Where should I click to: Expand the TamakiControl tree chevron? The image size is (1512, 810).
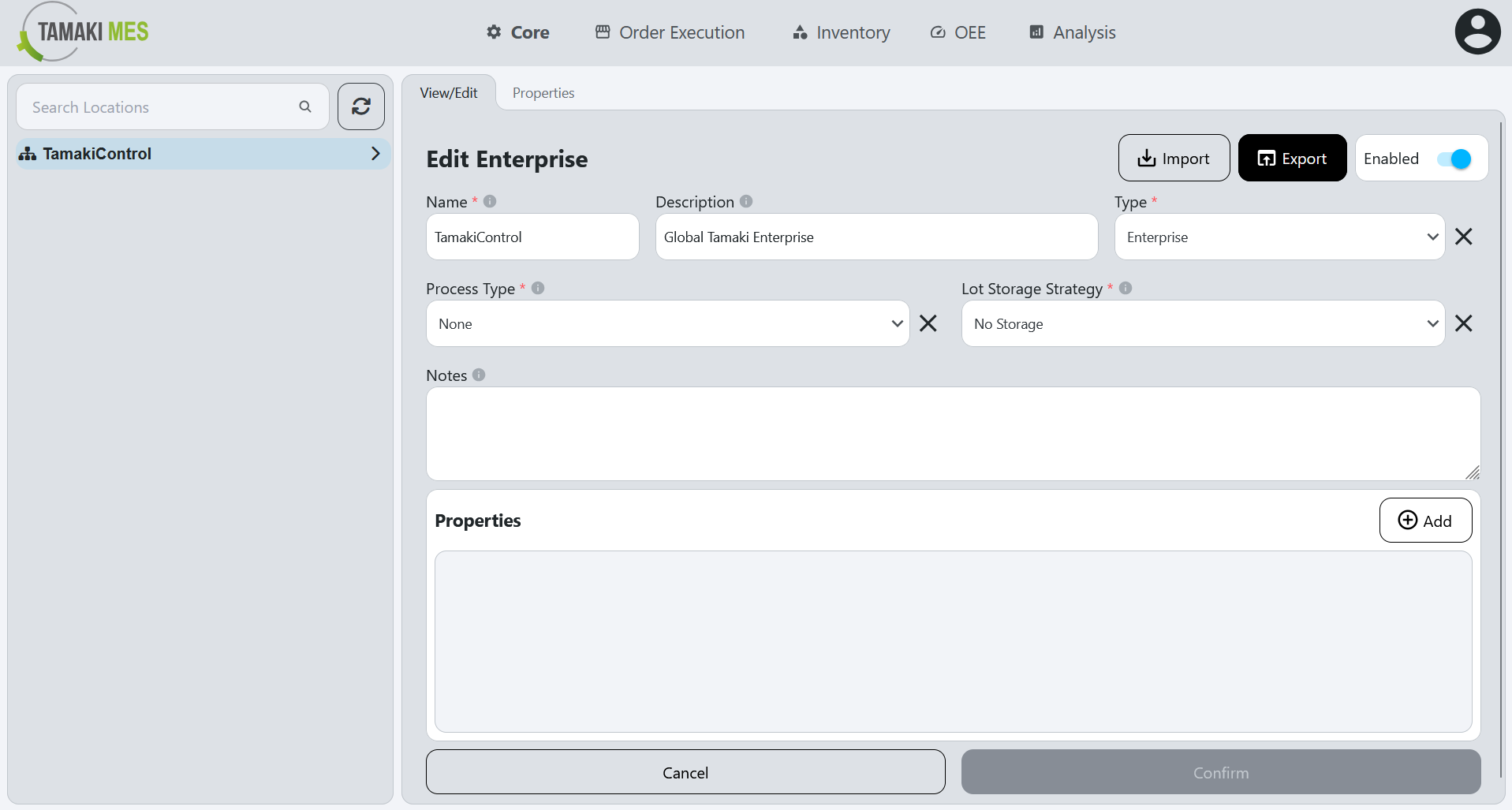pos(375,153)
